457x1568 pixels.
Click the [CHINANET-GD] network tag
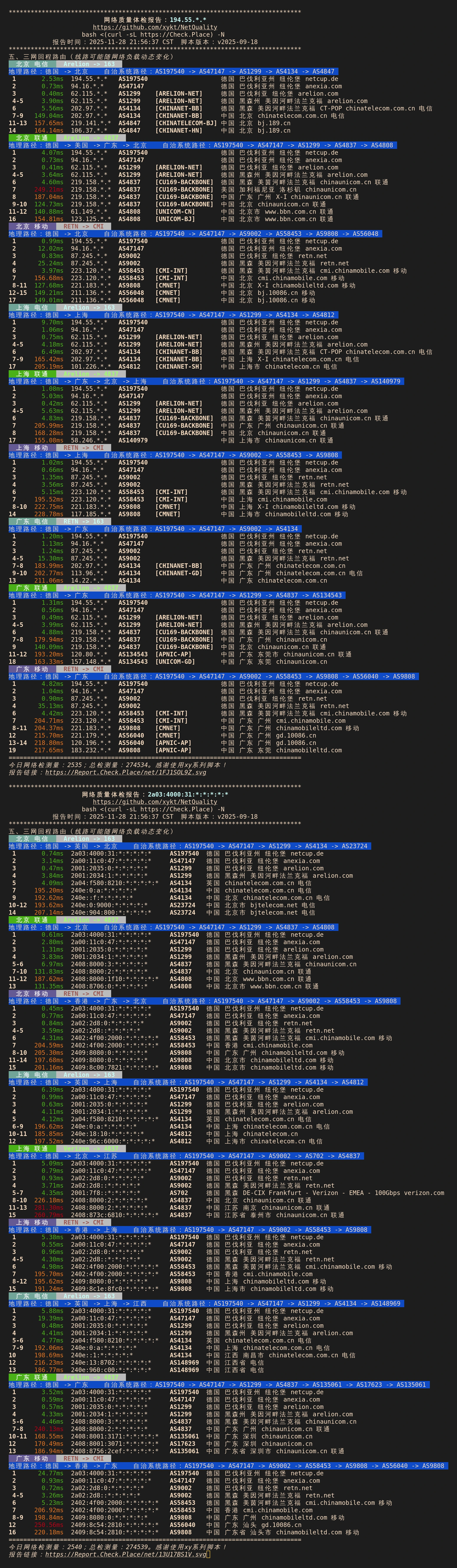[178, 573]
